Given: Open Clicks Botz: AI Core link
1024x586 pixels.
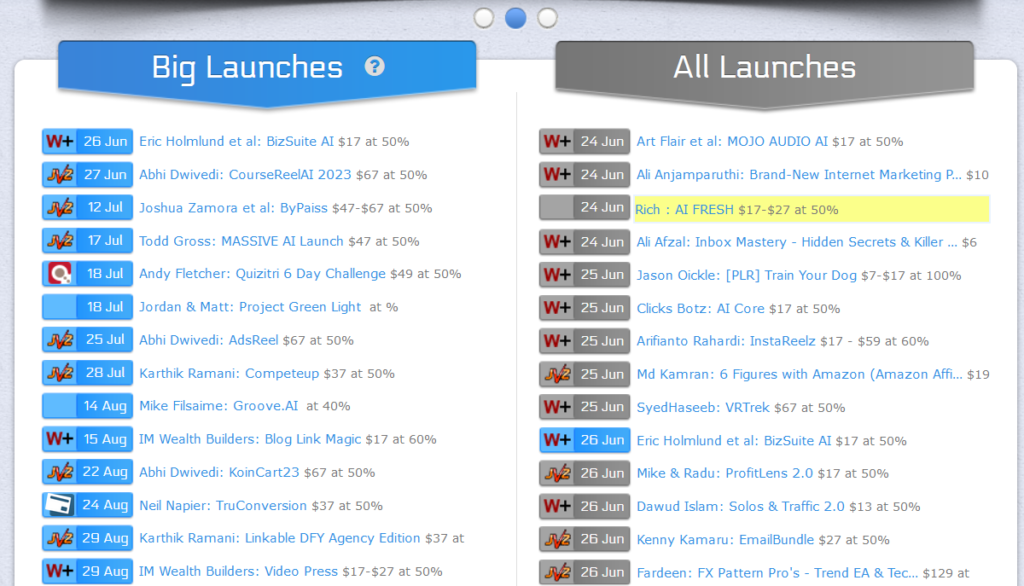Looking at the screenshot, I should tap(700, 308).
